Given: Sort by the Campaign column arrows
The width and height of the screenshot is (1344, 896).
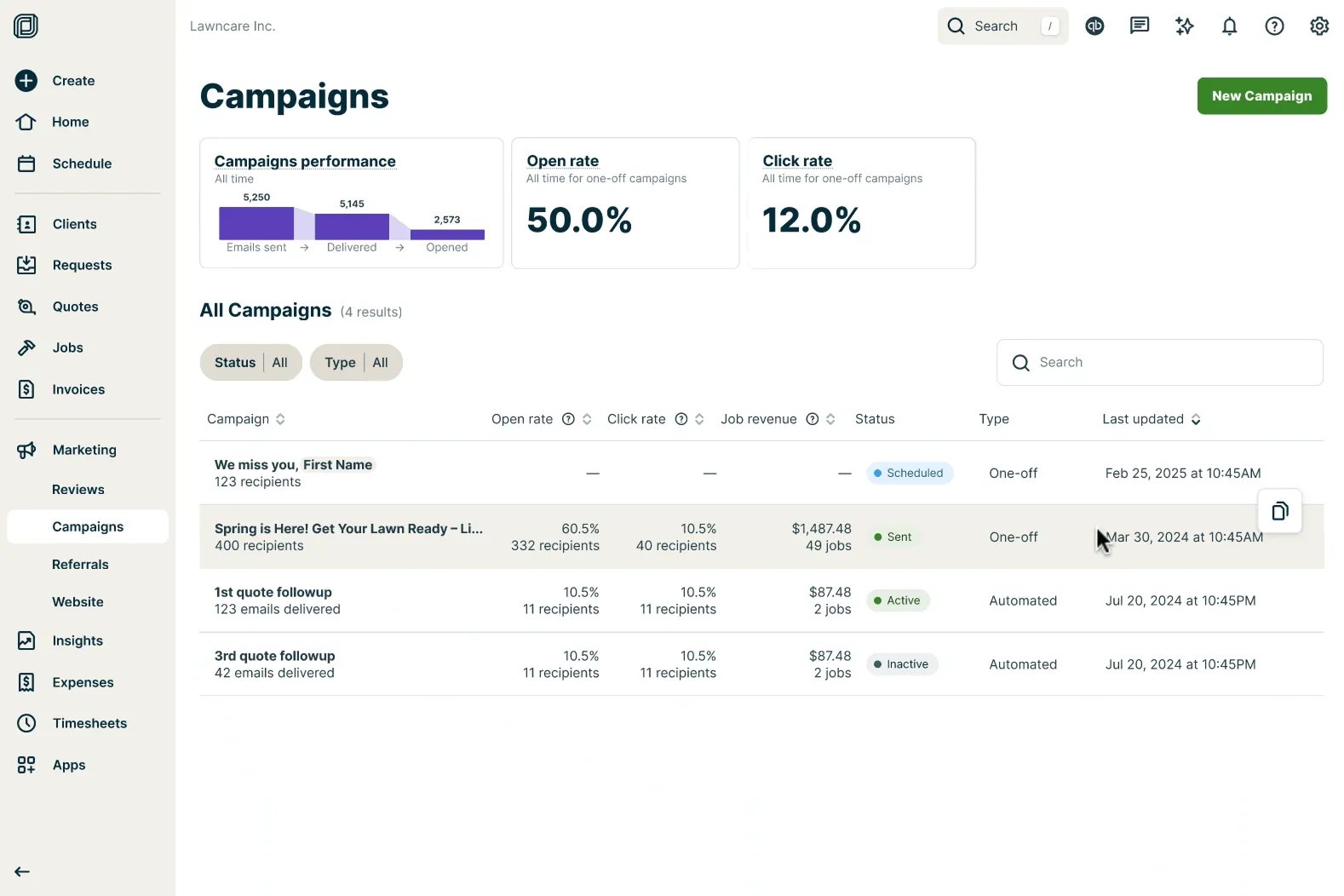Looking at the screenshot, I should tap(280, 419).
